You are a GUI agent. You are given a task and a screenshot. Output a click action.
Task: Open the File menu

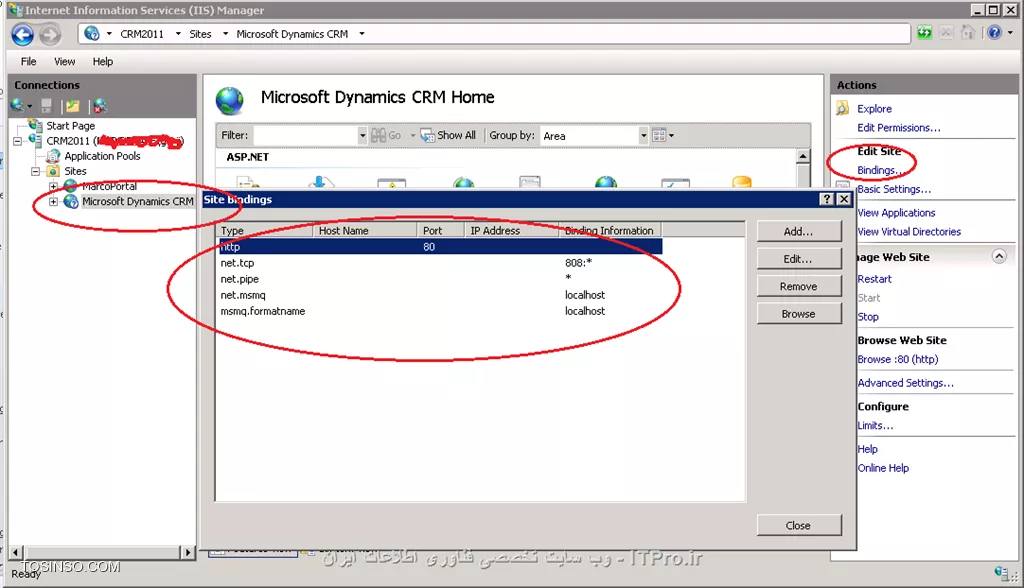(x=29, y=62)
